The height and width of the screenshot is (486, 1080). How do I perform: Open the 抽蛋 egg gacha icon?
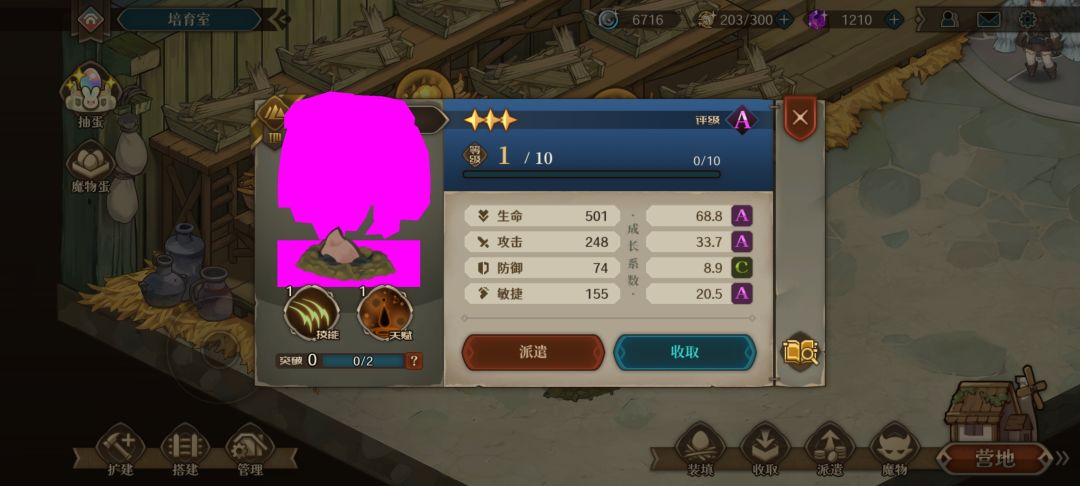pyautogui.click(x=91, y=94)
